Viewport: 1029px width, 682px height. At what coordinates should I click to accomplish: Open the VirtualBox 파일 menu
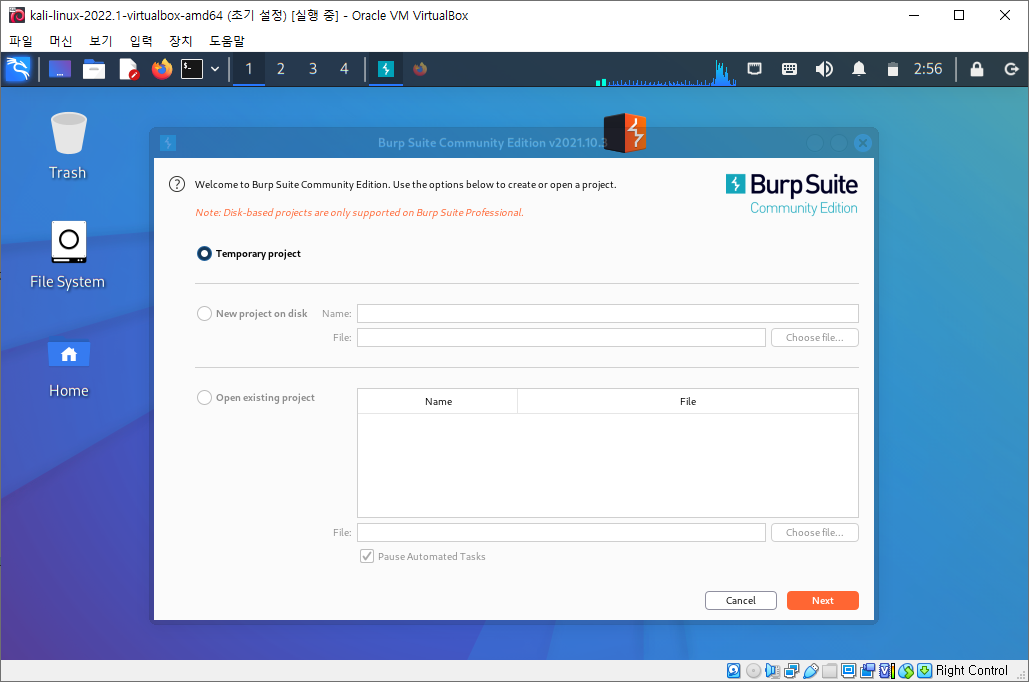[21, 41]
